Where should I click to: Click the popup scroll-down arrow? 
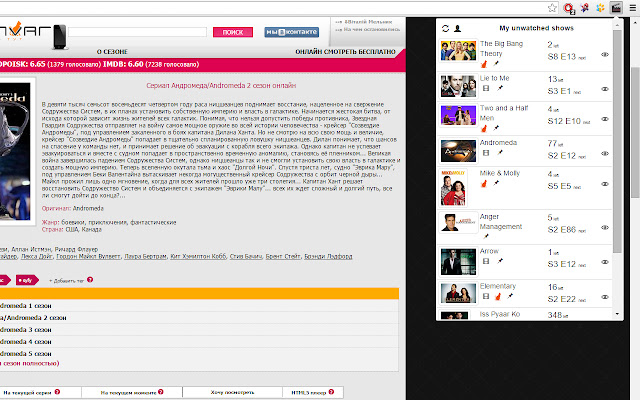pyautogui.click(x=617, y=314)
